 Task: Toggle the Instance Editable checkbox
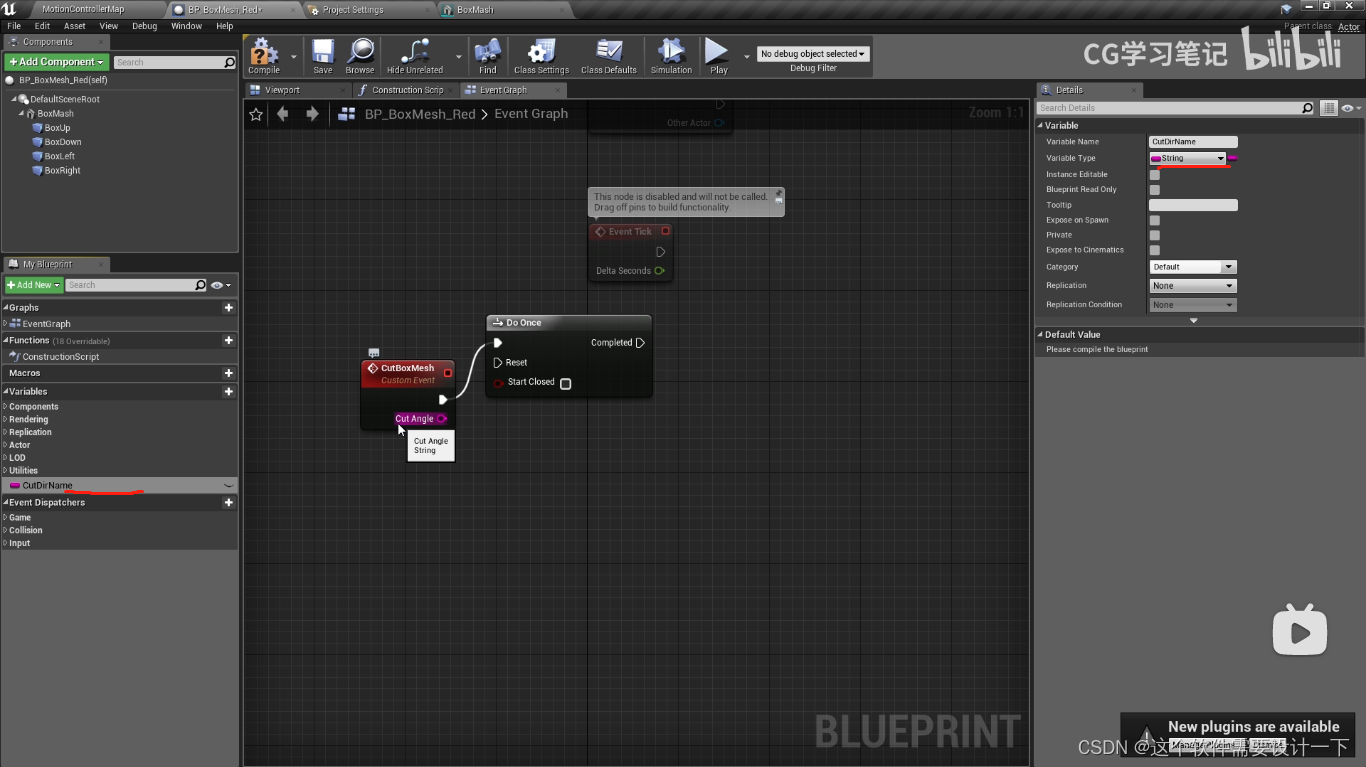pyautogui.click(x=1155, y=175)
